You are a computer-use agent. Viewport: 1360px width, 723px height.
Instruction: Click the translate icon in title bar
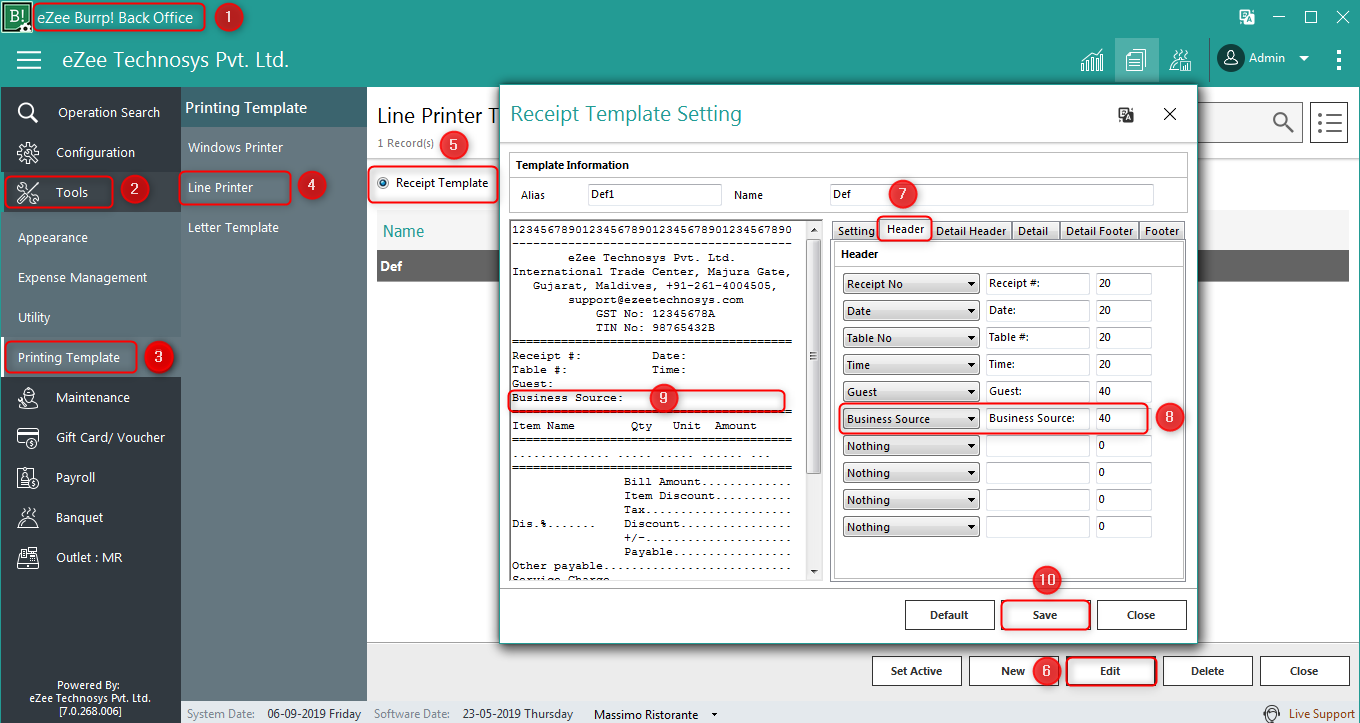coord(1247,17)
